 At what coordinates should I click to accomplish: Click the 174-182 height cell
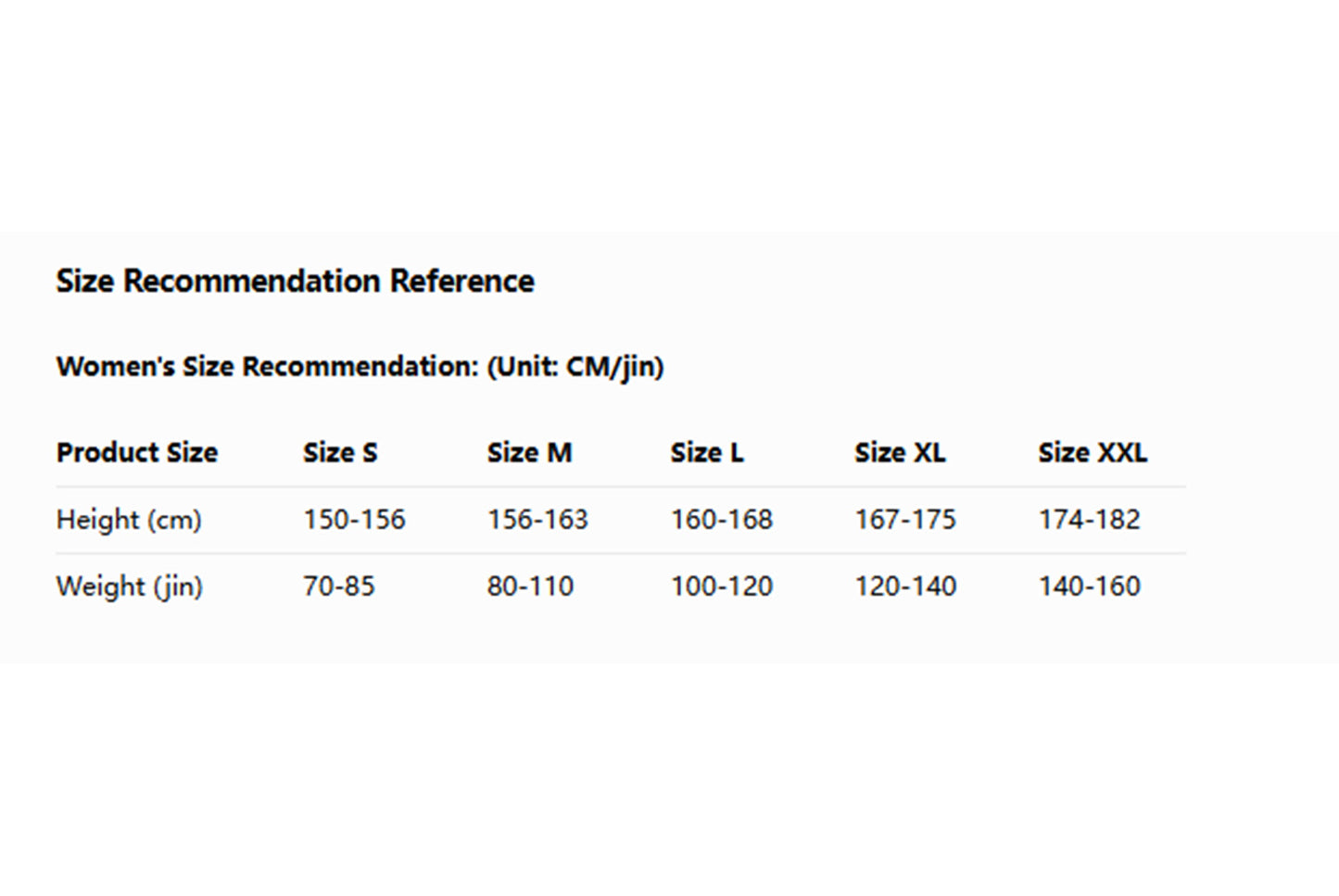[1089, 520]
